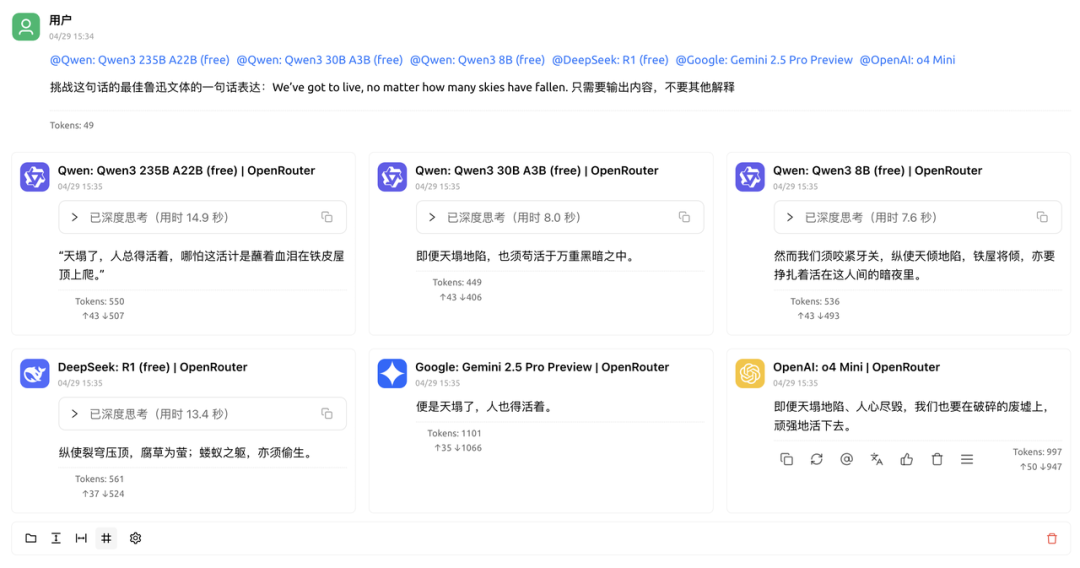The image size is (1080, 568).
Task: Copy the o4 Mini response
Action: [x=786, y=459]
